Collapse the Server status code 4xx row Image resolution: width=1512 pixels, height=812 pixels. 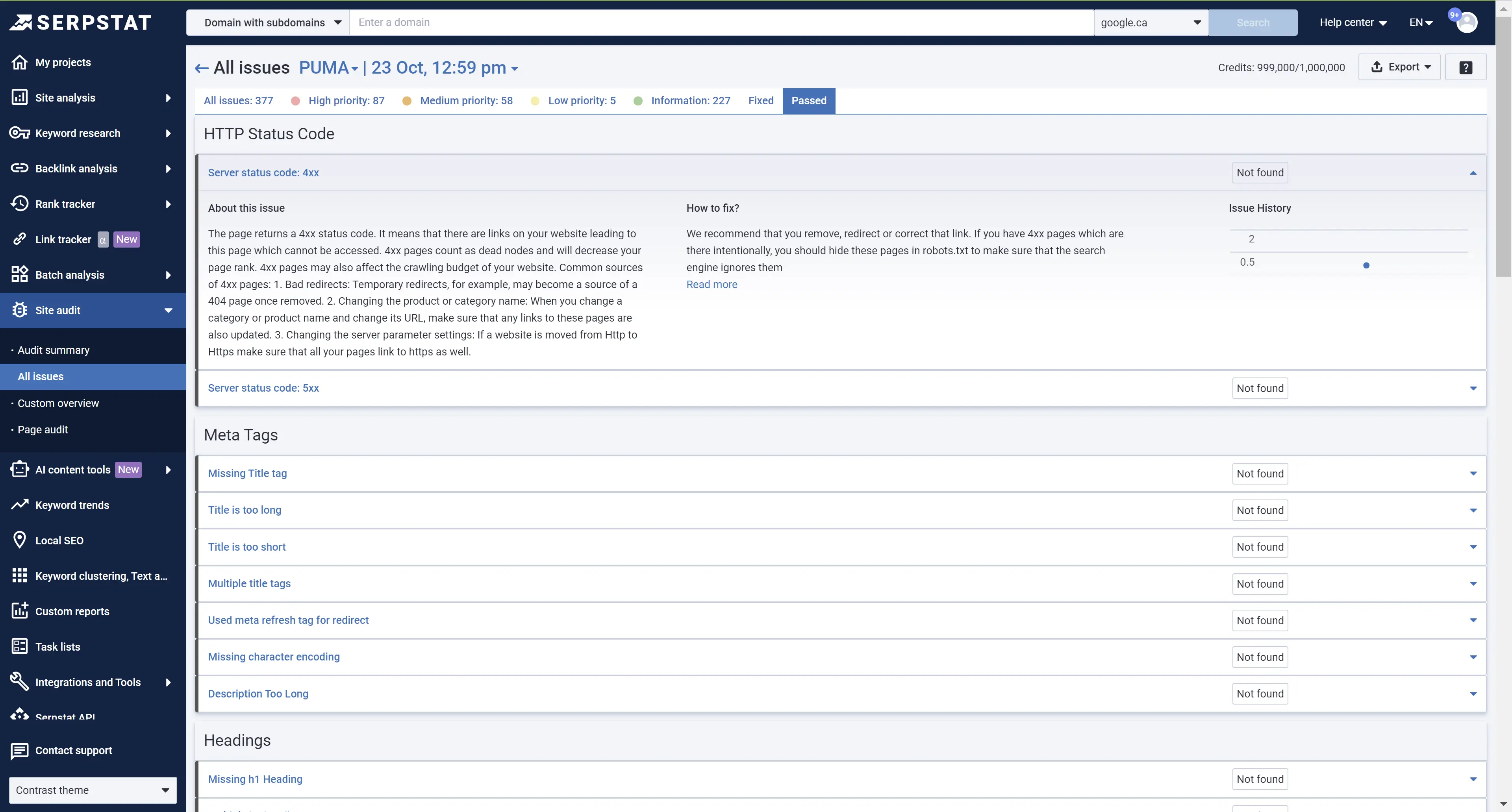coord(1473,173)
